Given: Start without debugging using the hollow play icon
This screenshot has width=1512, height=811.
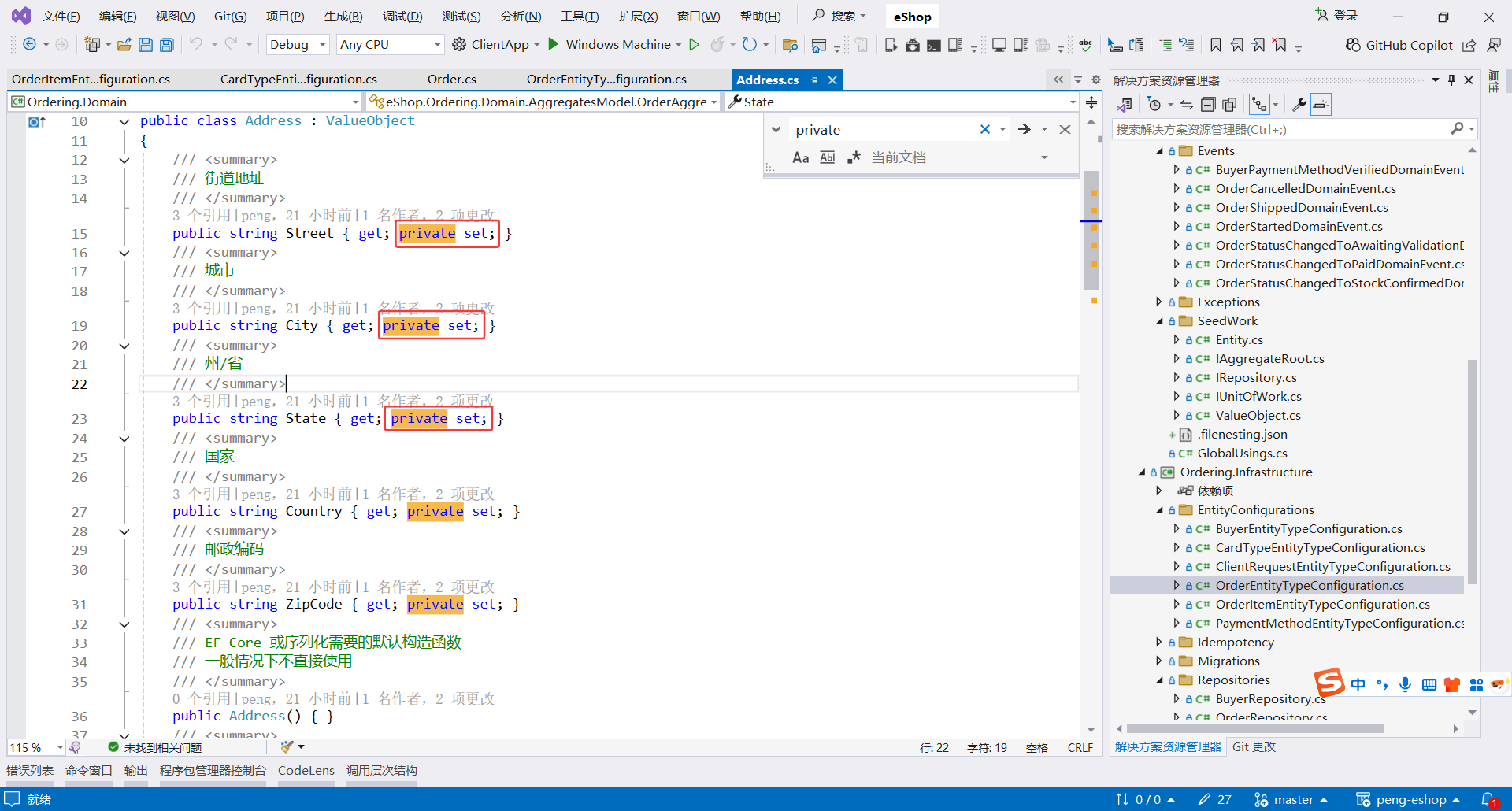Looking at the screenshot, I should [695, 45].
